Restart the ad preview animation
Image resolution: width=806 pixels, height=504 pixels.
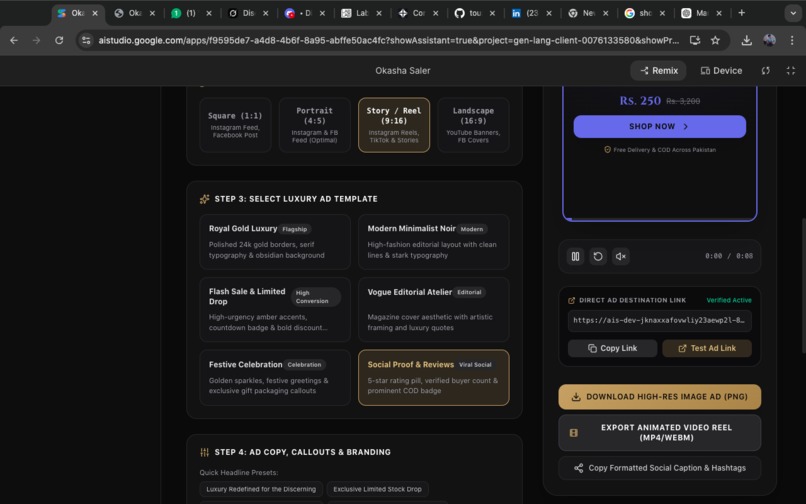pos(598,256)
